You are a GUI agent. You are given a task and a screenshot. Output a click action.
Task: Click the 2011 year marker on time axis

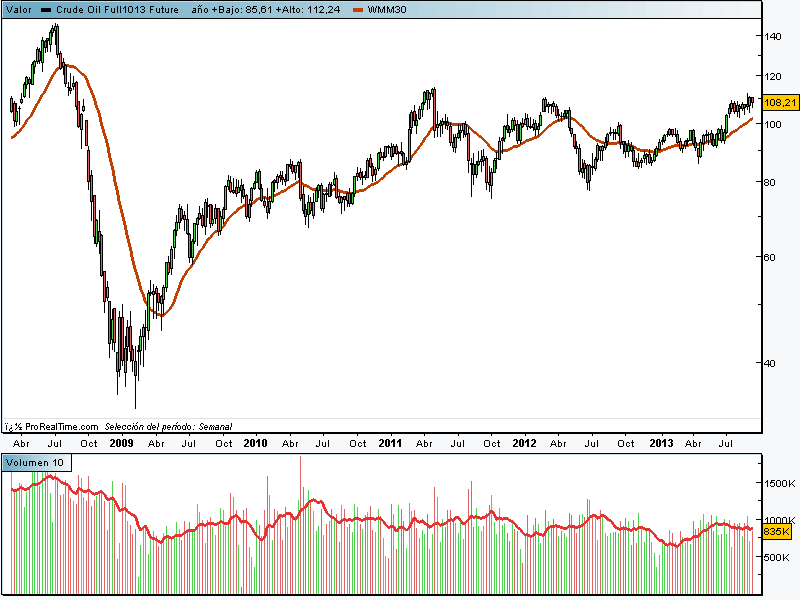tap(390, 443)
